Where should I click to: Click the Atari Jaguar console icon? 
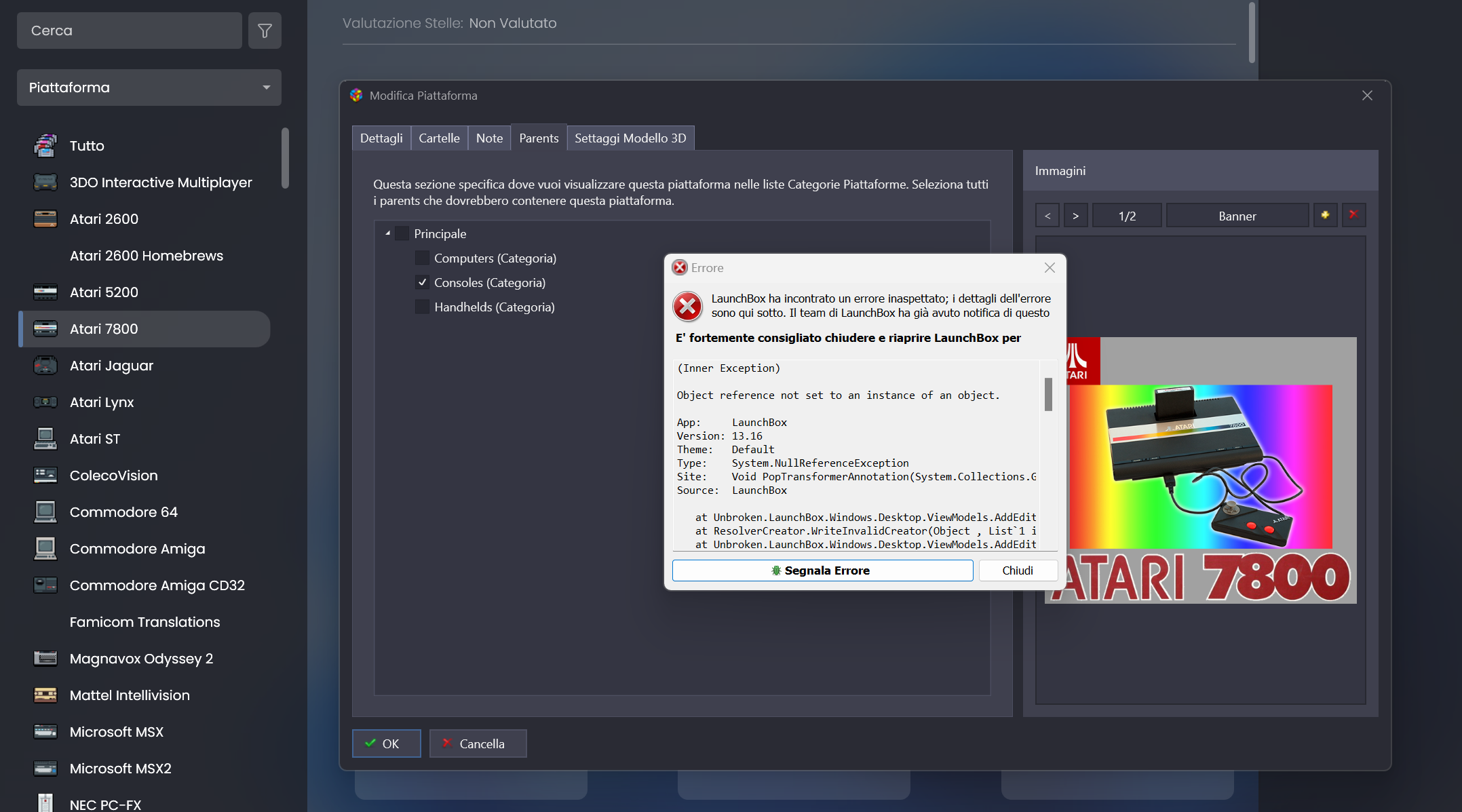45,366
